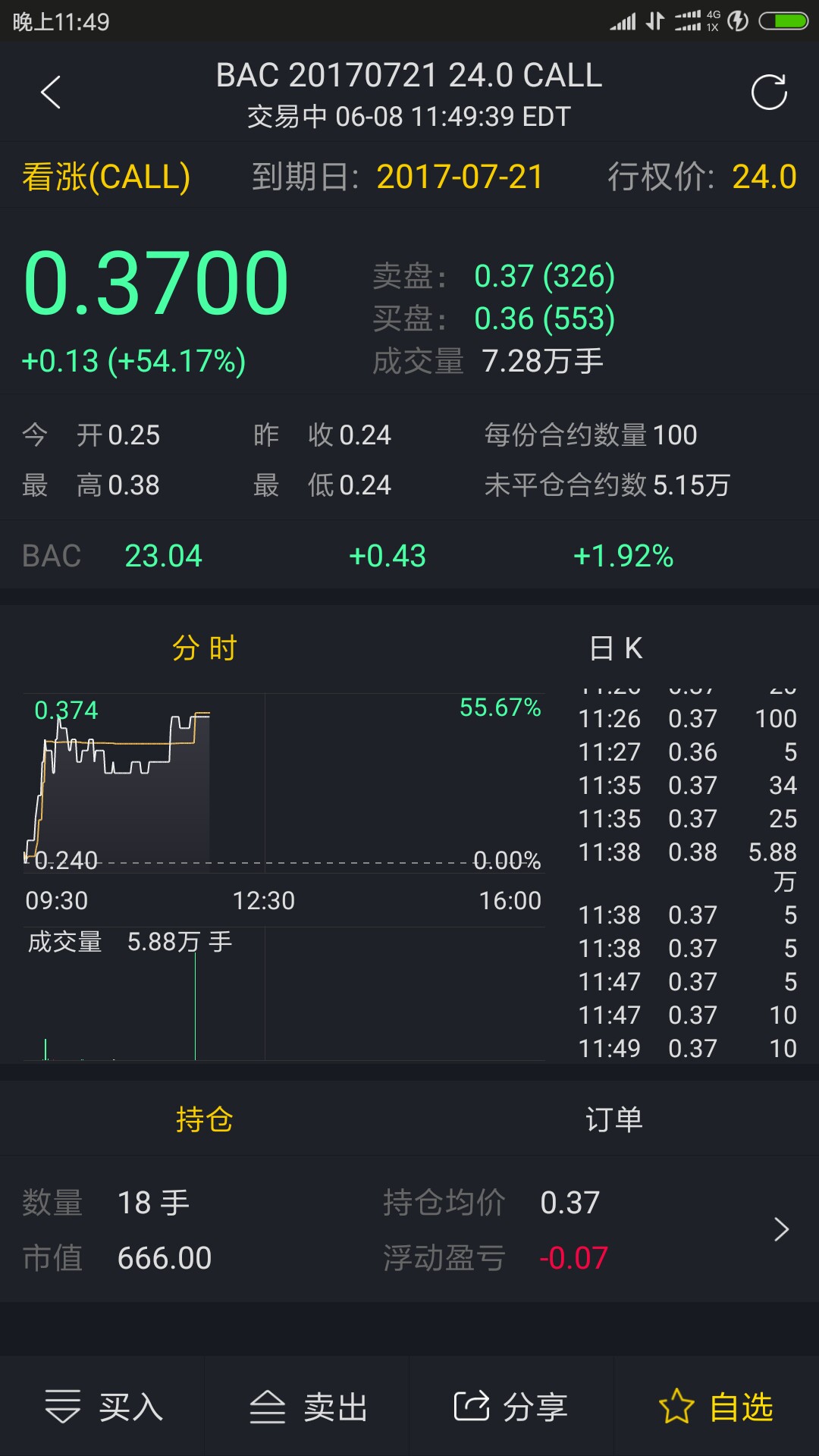
Task: Tap the sell (卖出) icon
Action: point(268,1407)
